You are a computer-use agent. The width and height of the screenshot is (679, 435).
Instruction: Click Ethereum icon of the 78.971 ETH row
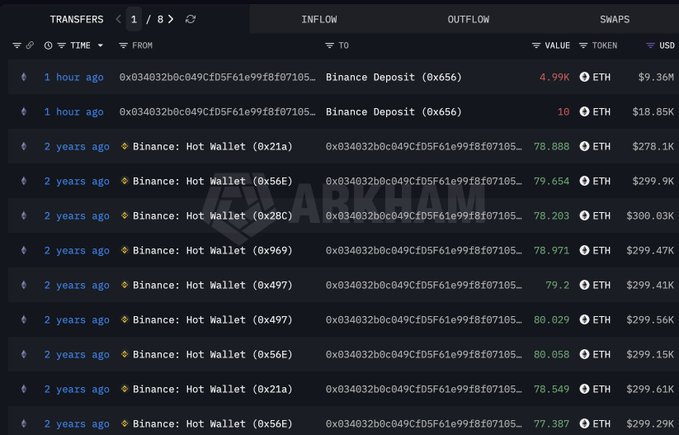click(x=24, y=250)
